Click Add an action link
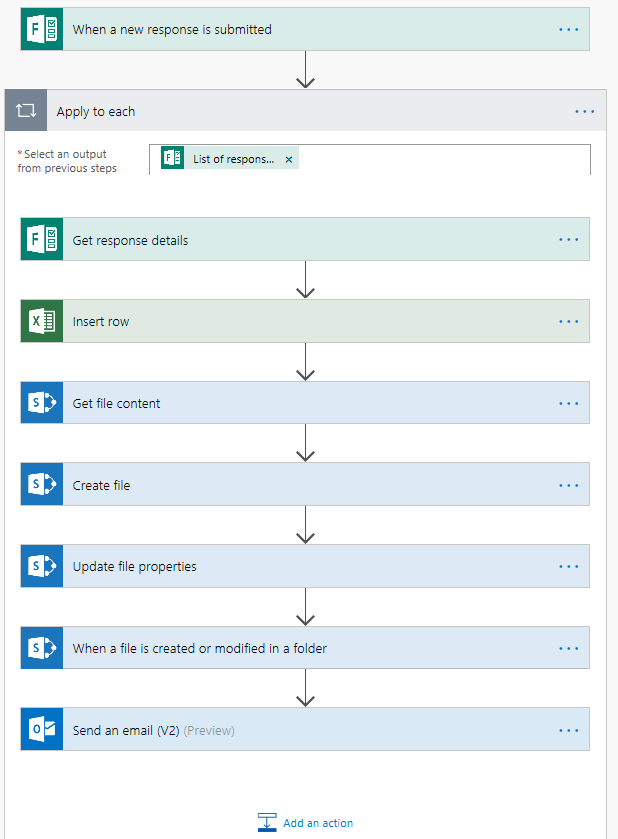This screenshot has width=618, height=839. [317, 823]
